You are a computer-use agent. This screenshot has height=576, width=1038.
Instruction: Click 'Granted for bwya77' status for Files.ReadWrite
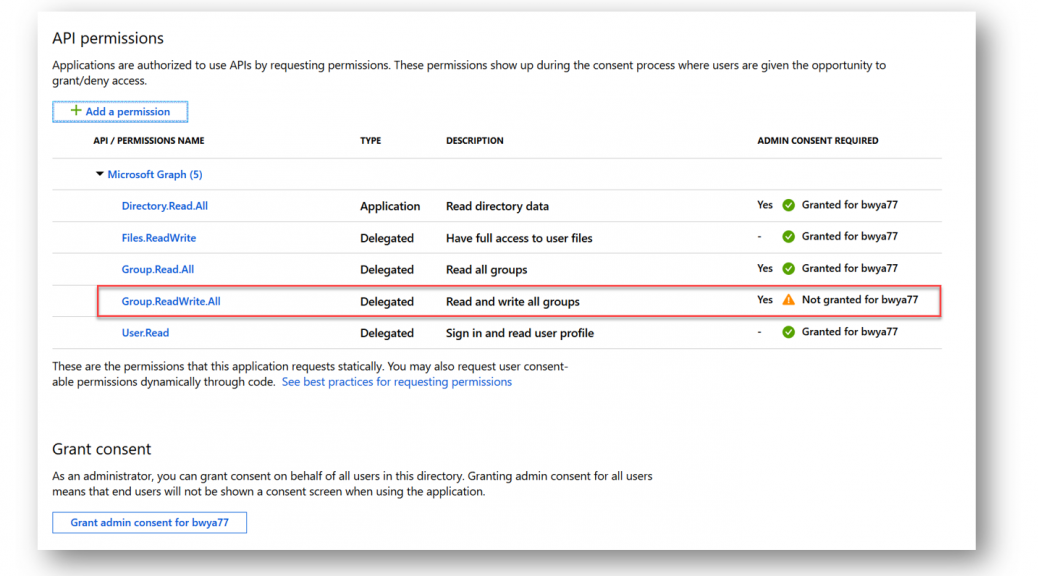(850, 236)
